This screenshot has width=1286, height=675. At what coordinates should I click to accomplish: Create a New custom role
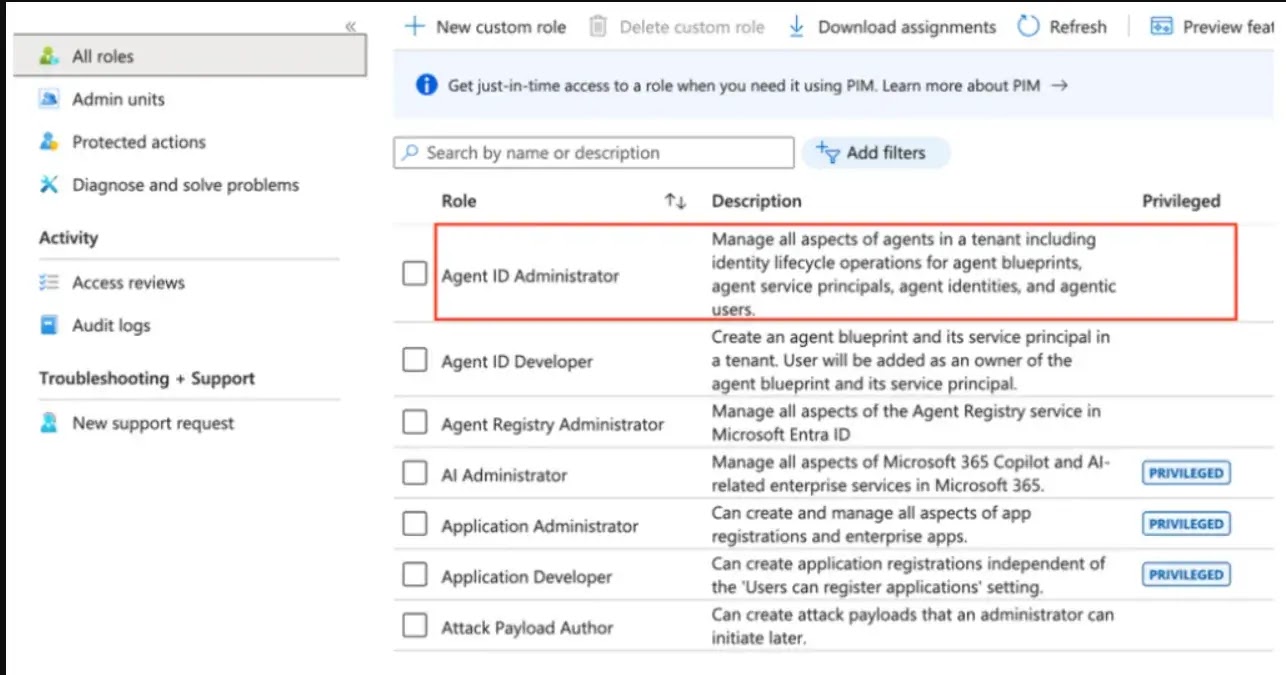click(x=485, y=26)
